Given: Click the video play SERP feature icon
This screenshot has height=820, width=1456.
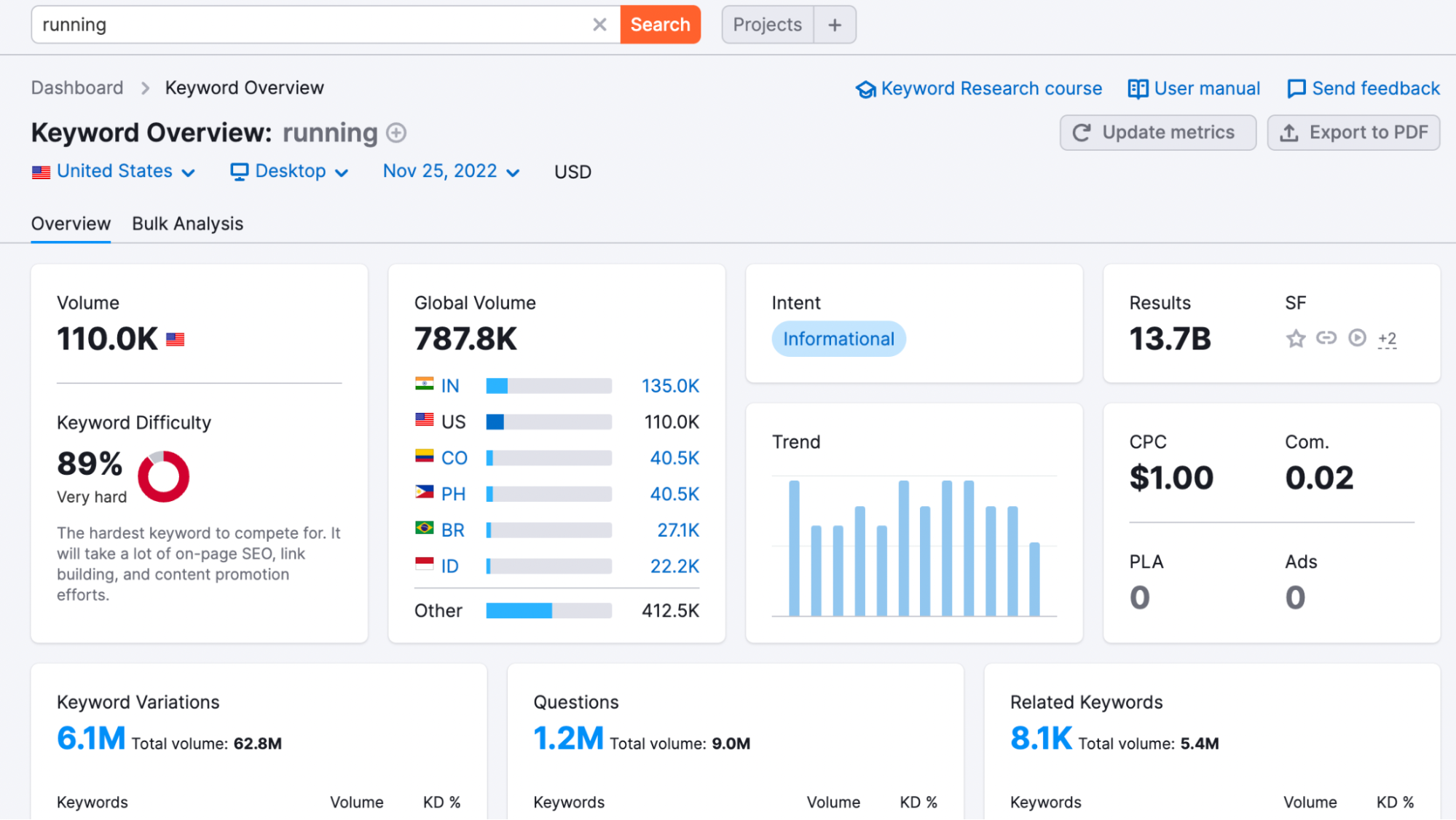Looking at the screenshot, I should 1357,338.
